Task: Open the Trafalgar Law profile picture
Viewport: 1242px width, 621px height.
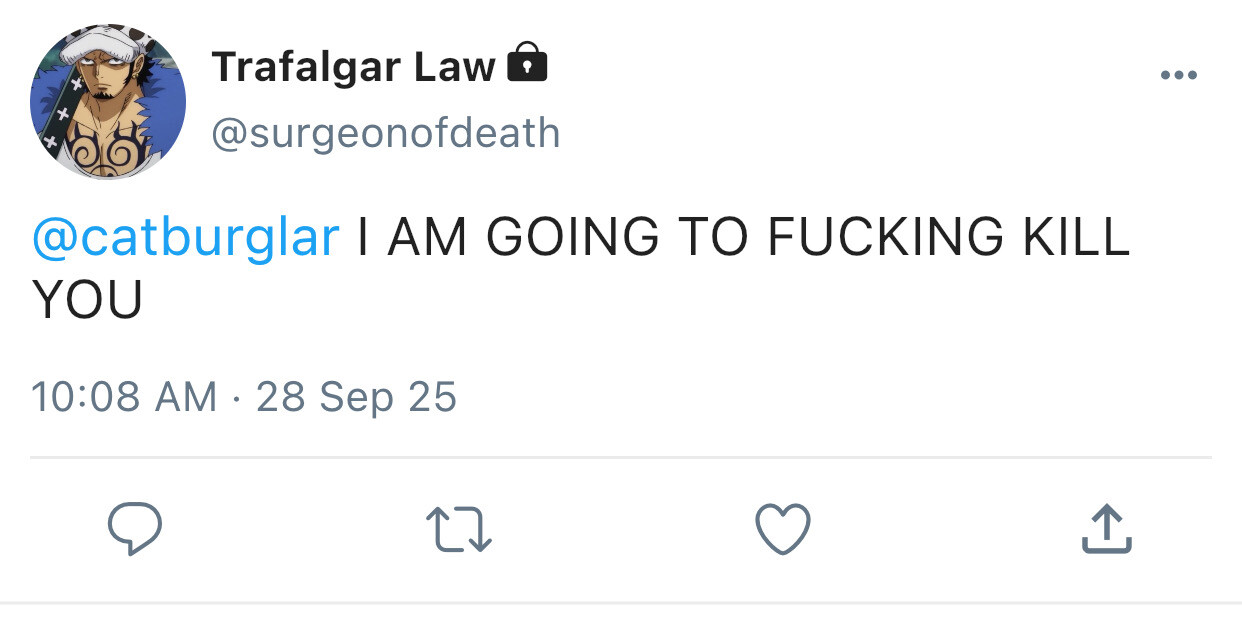Action: [x=108, y=102]
